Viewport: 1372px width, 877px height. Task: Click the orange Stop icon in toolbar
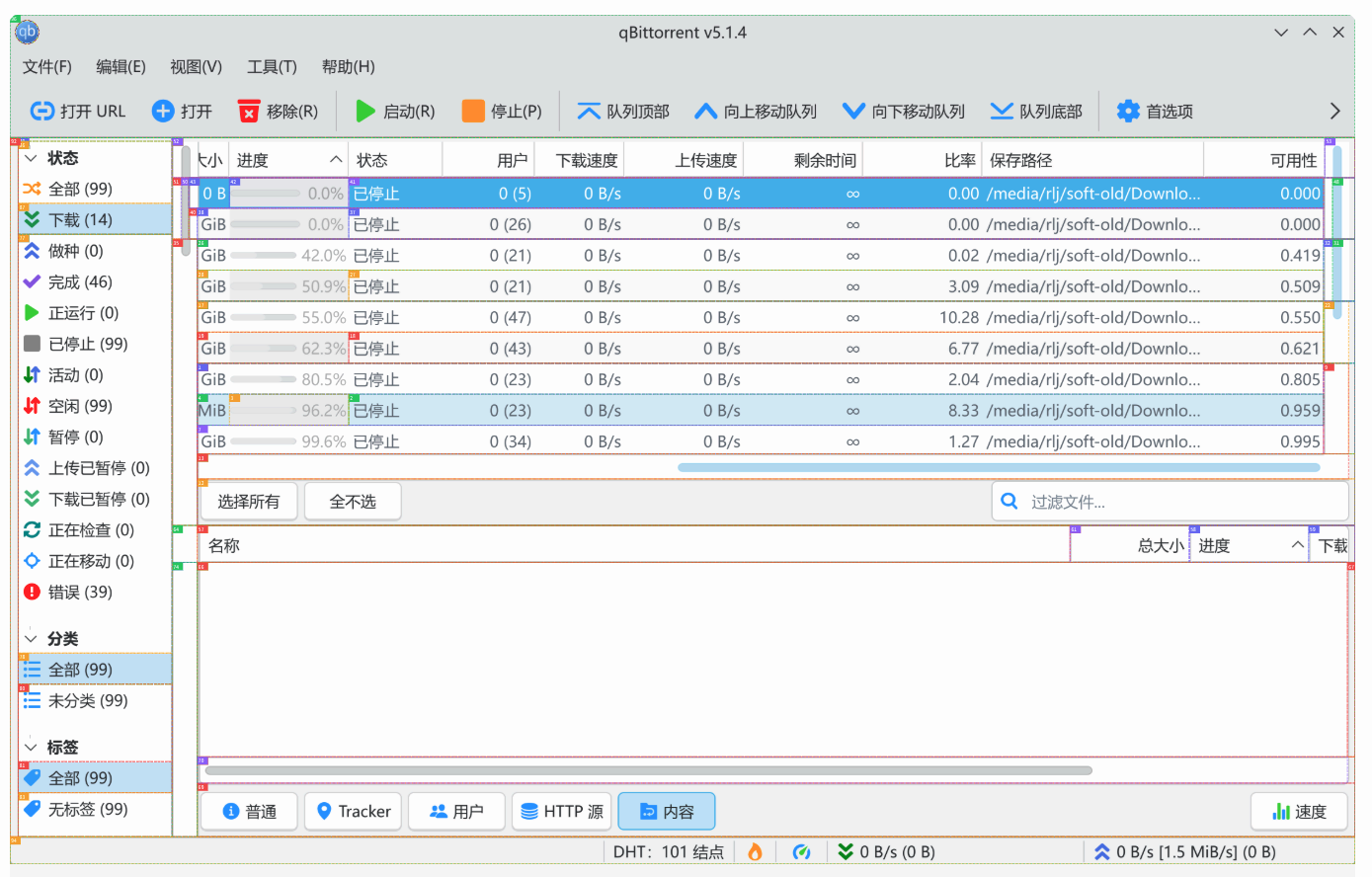(x=473, y=112)
